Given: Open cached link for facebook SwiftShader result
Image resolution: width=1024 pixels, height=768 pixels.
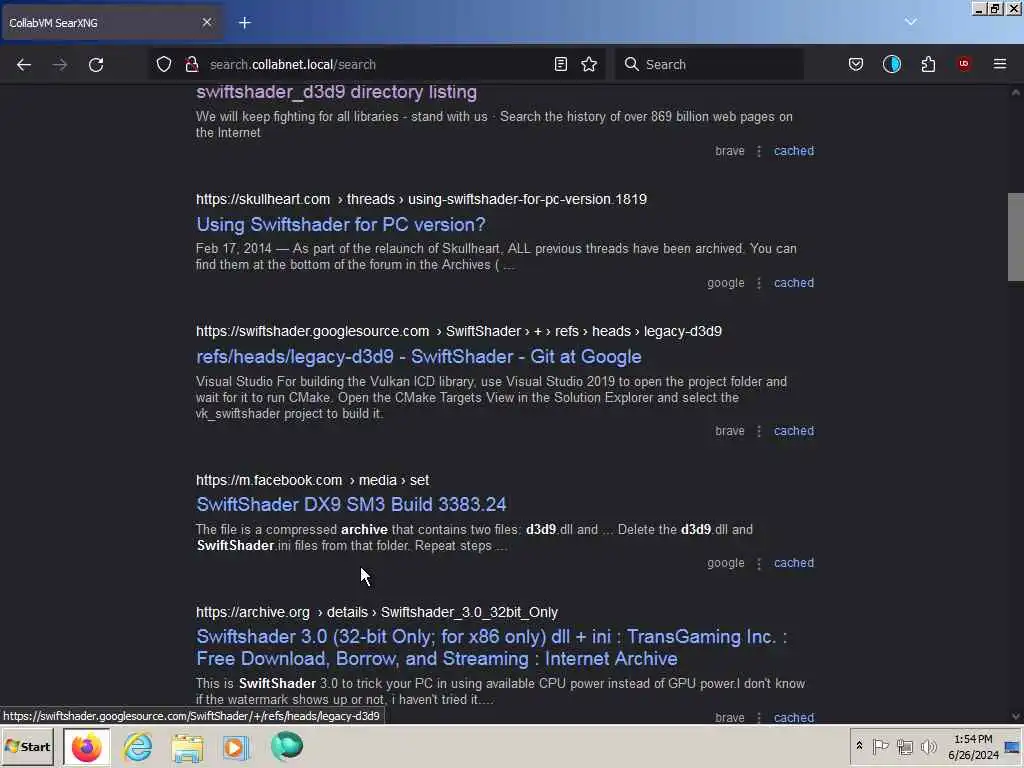Looking at the screenshot, I should coord(793,563).
